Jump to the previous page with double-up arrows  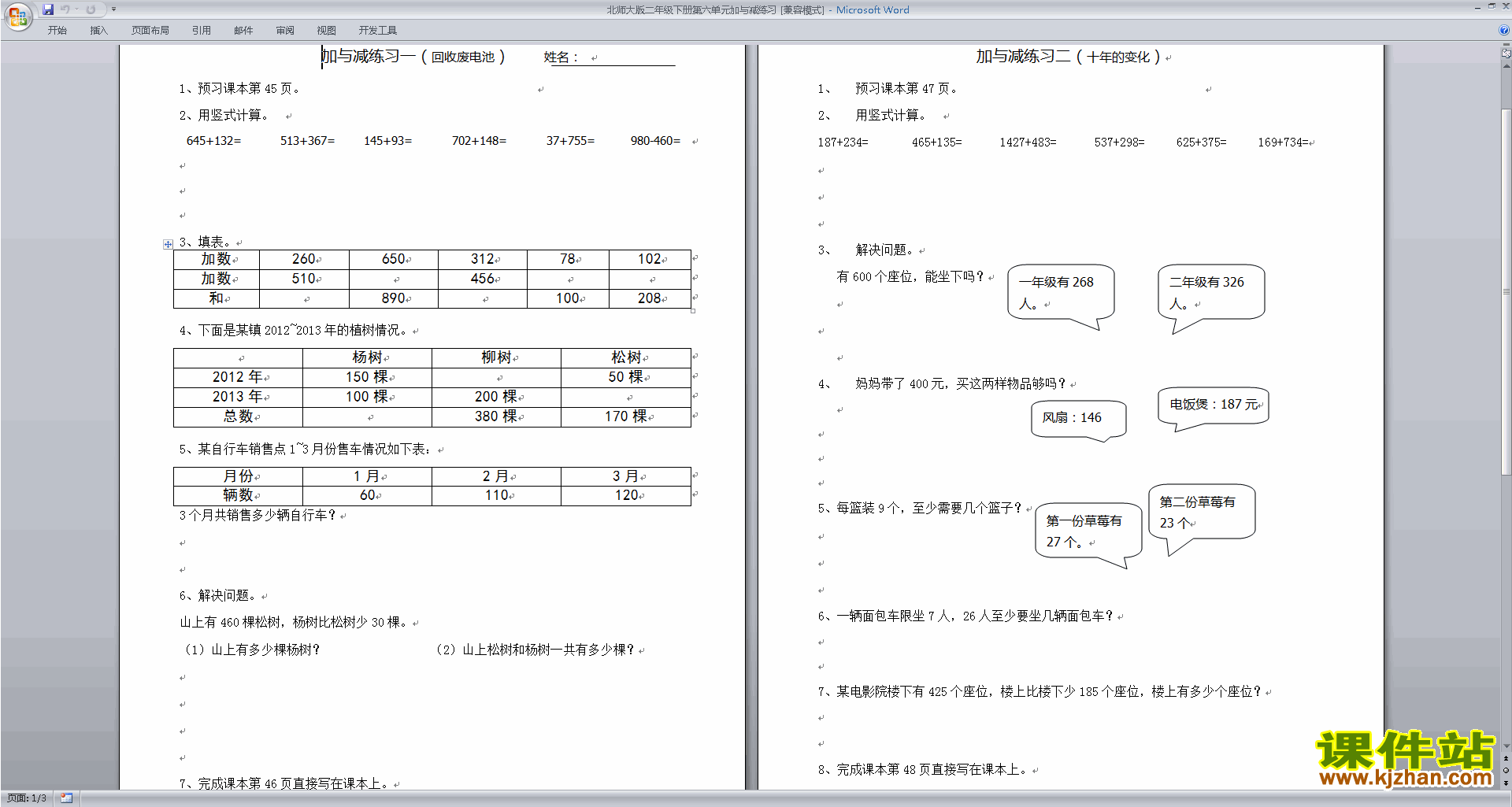[1506, 758]
